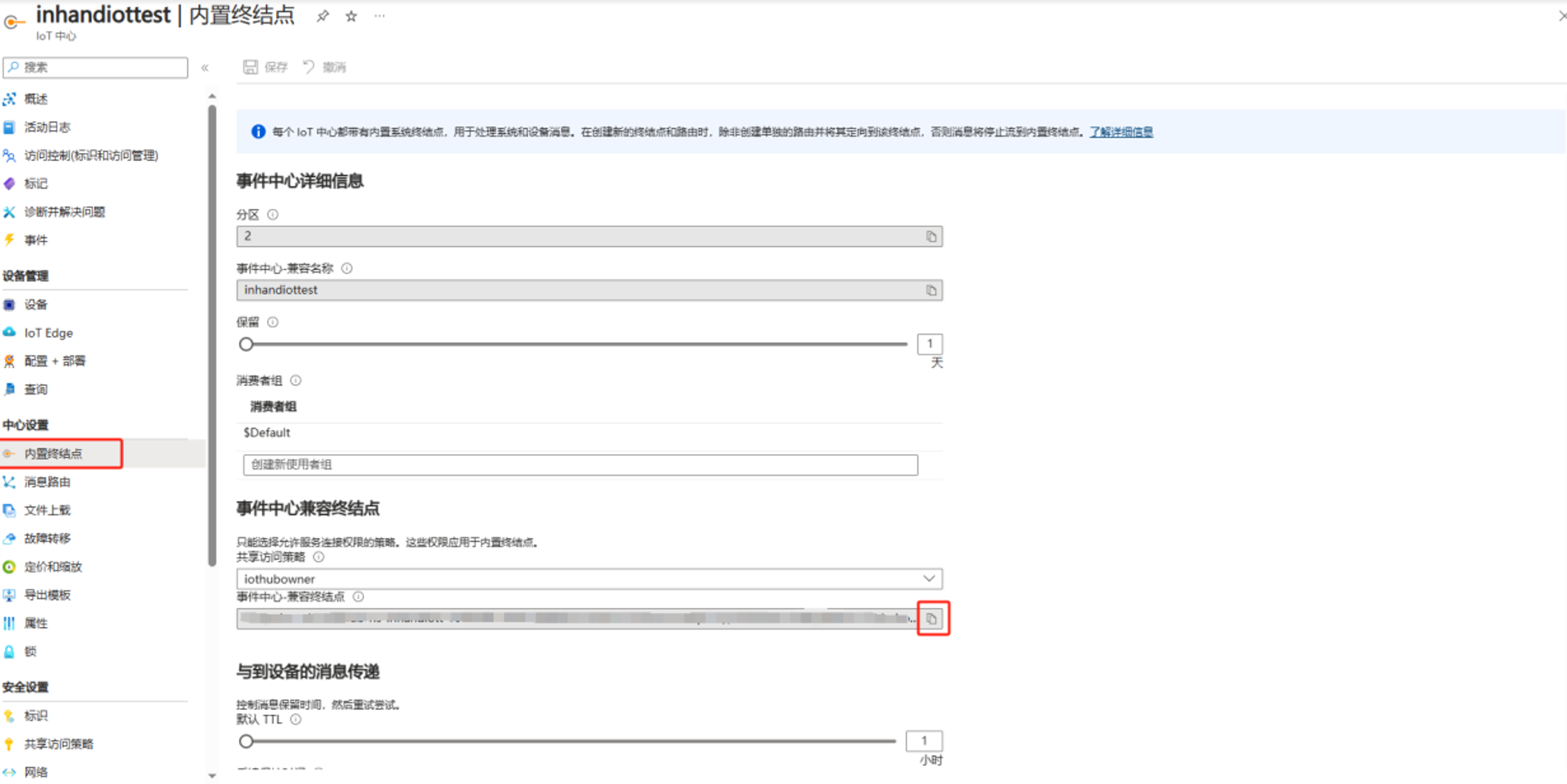Open 锁 locks item

point(30,652)
